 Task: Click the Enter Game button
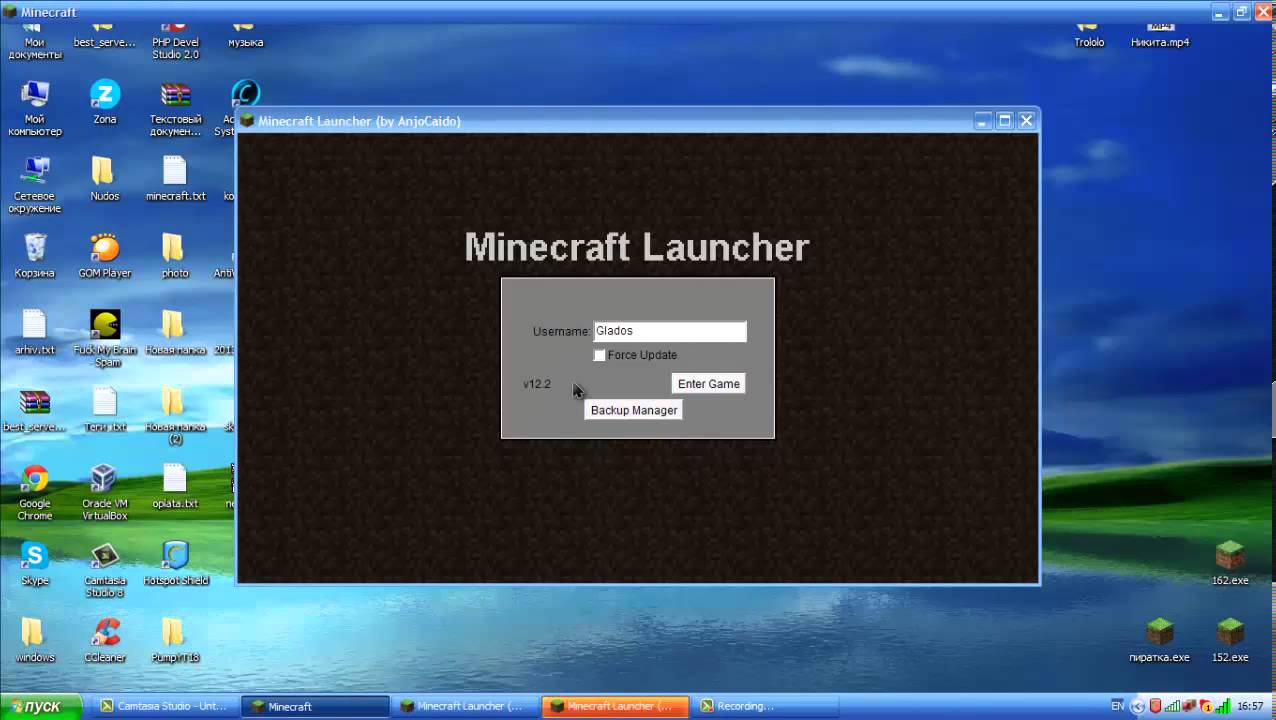click(x=709, y=384)
